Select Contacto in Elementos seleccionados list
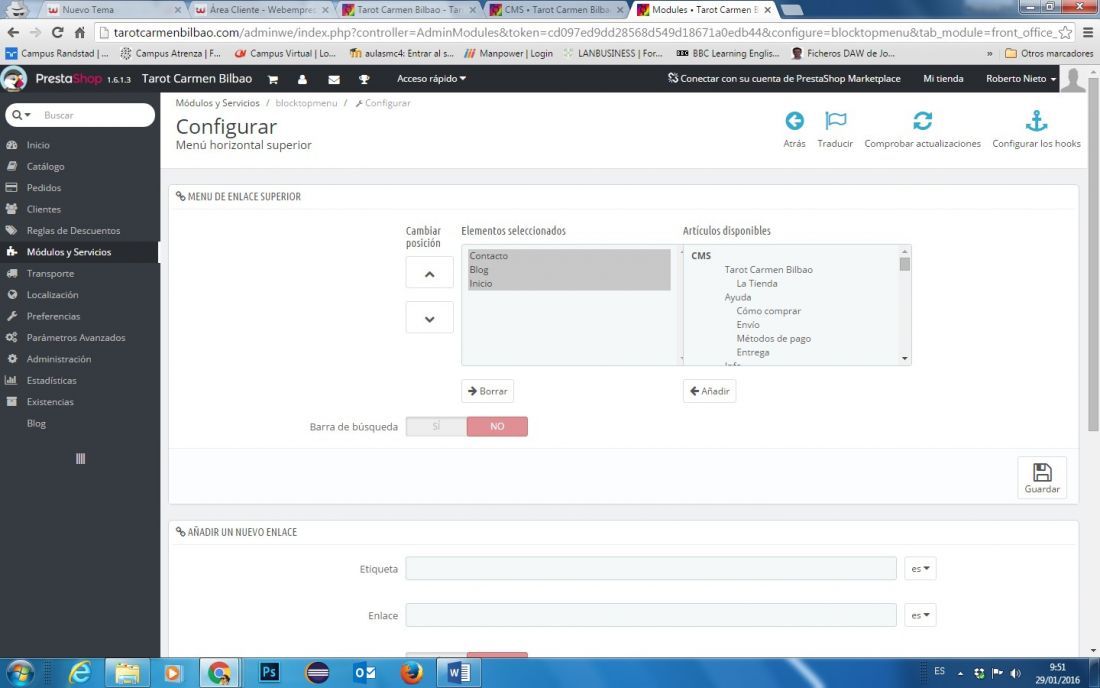The height and width of the screenshot is (688, 1100). pyautogui.click(x=569, y=256)
